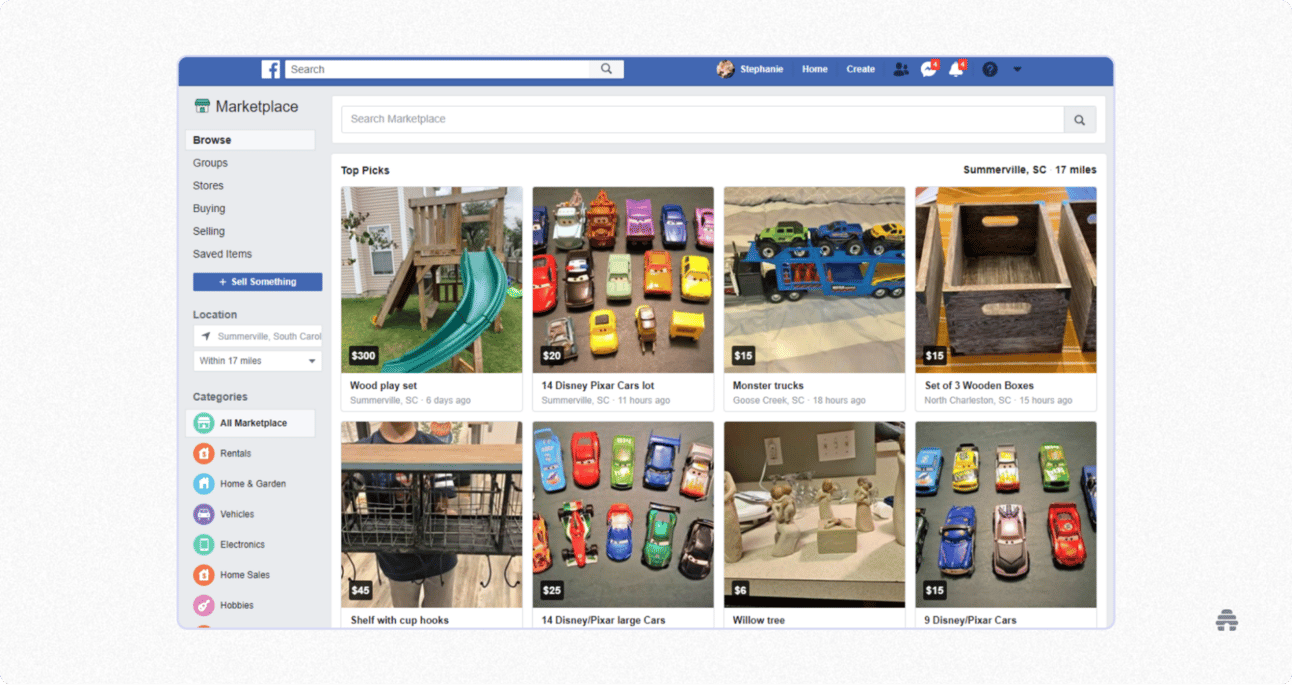Open the Wood play set listing photo
This screenshot has height=685, width=1292.
[x=432, y=280]
